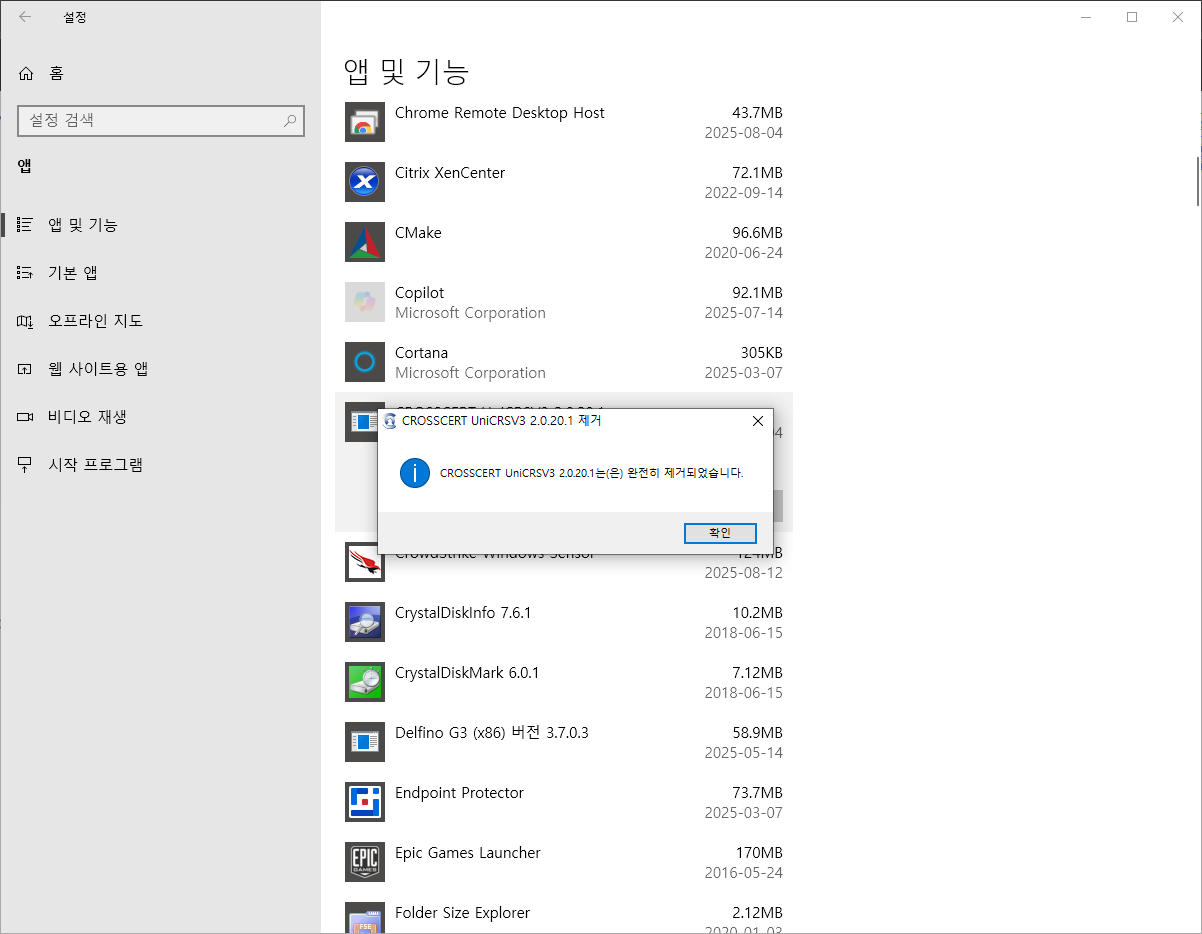
Task: Click the 완전히 제거되었습니다 dialog message
Action: click(x=592, y=473)
